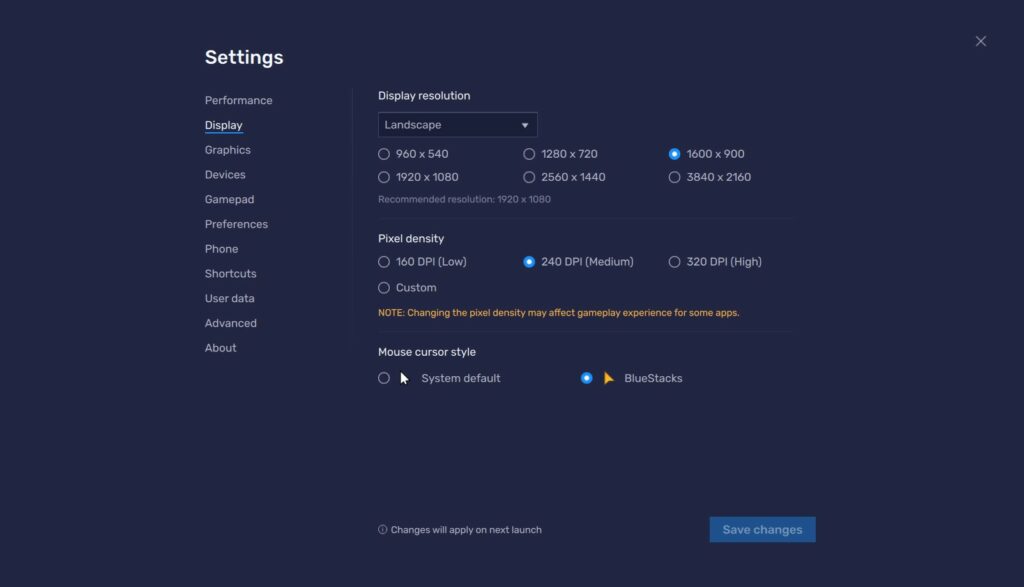Viewport: 1024px width, 587px height.
Task: Select the System default cursor arrow icon
Action: [402, 378]
